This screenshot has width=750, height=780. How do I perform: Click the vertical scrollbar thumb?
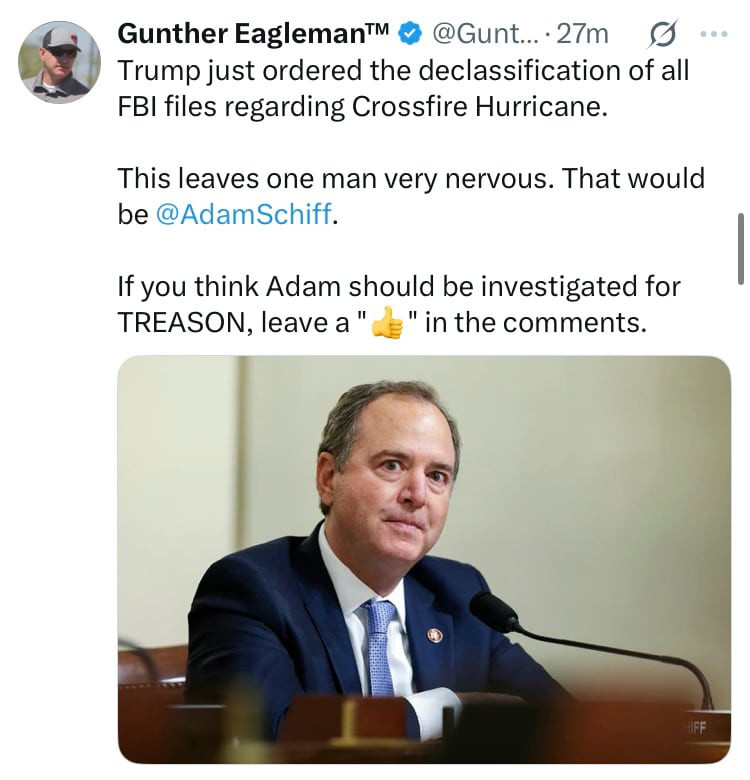tap(740, 248)
